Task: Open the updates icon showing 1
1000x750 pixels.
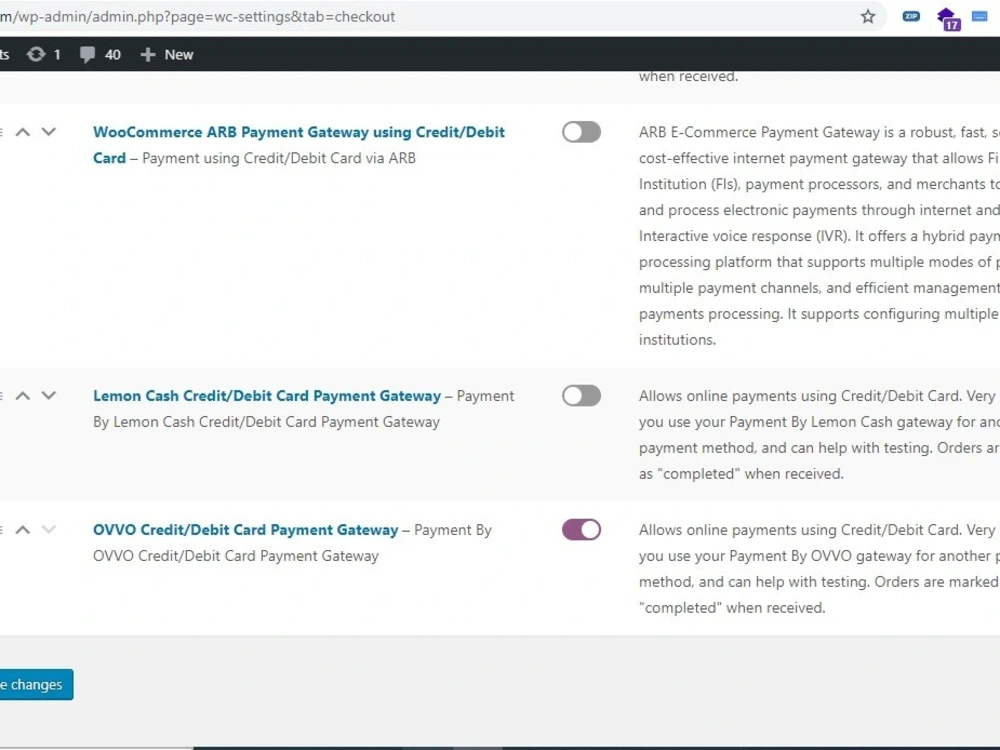Action: 43,55
